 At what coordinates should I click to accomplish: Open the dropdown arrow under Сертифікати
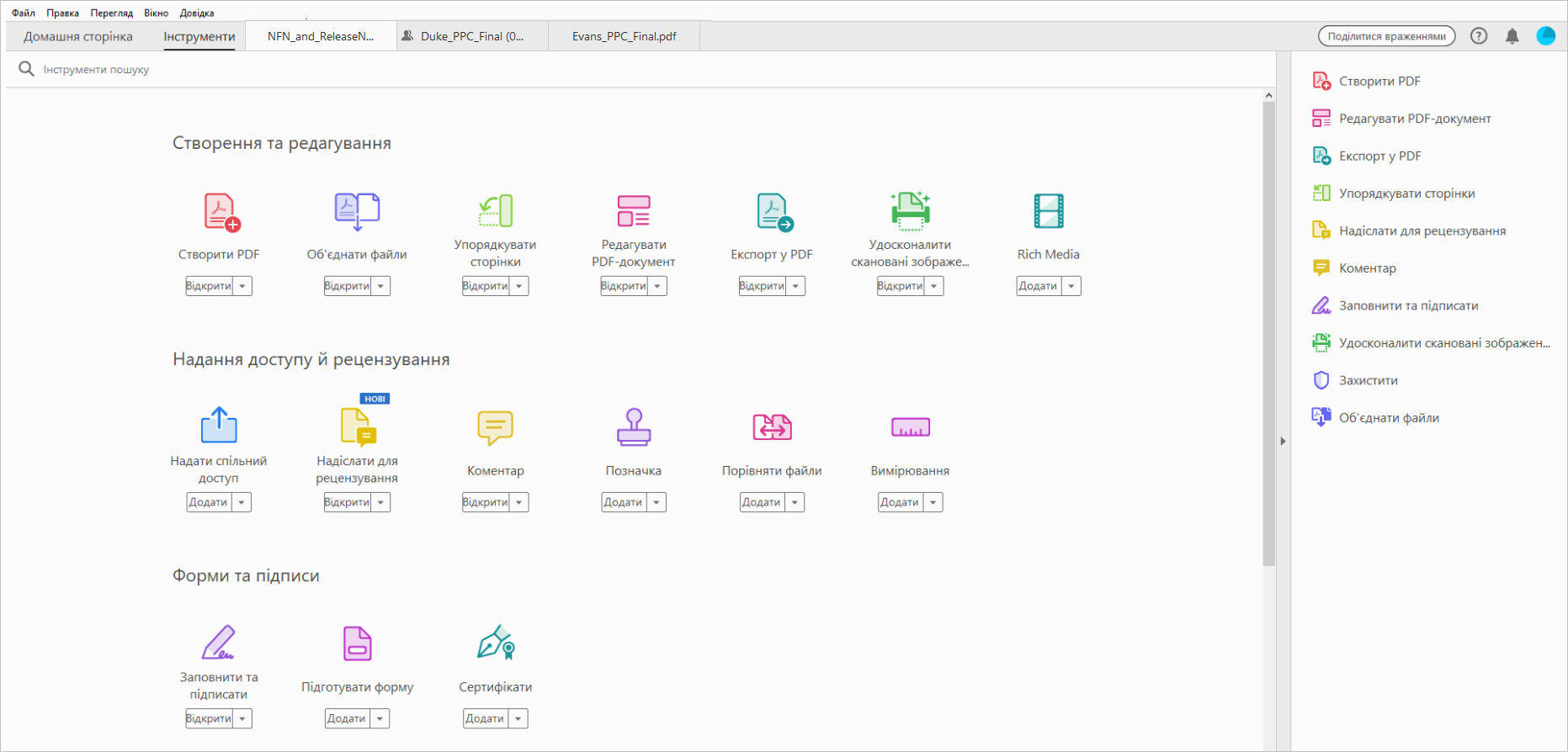click(x=518, y=718)
